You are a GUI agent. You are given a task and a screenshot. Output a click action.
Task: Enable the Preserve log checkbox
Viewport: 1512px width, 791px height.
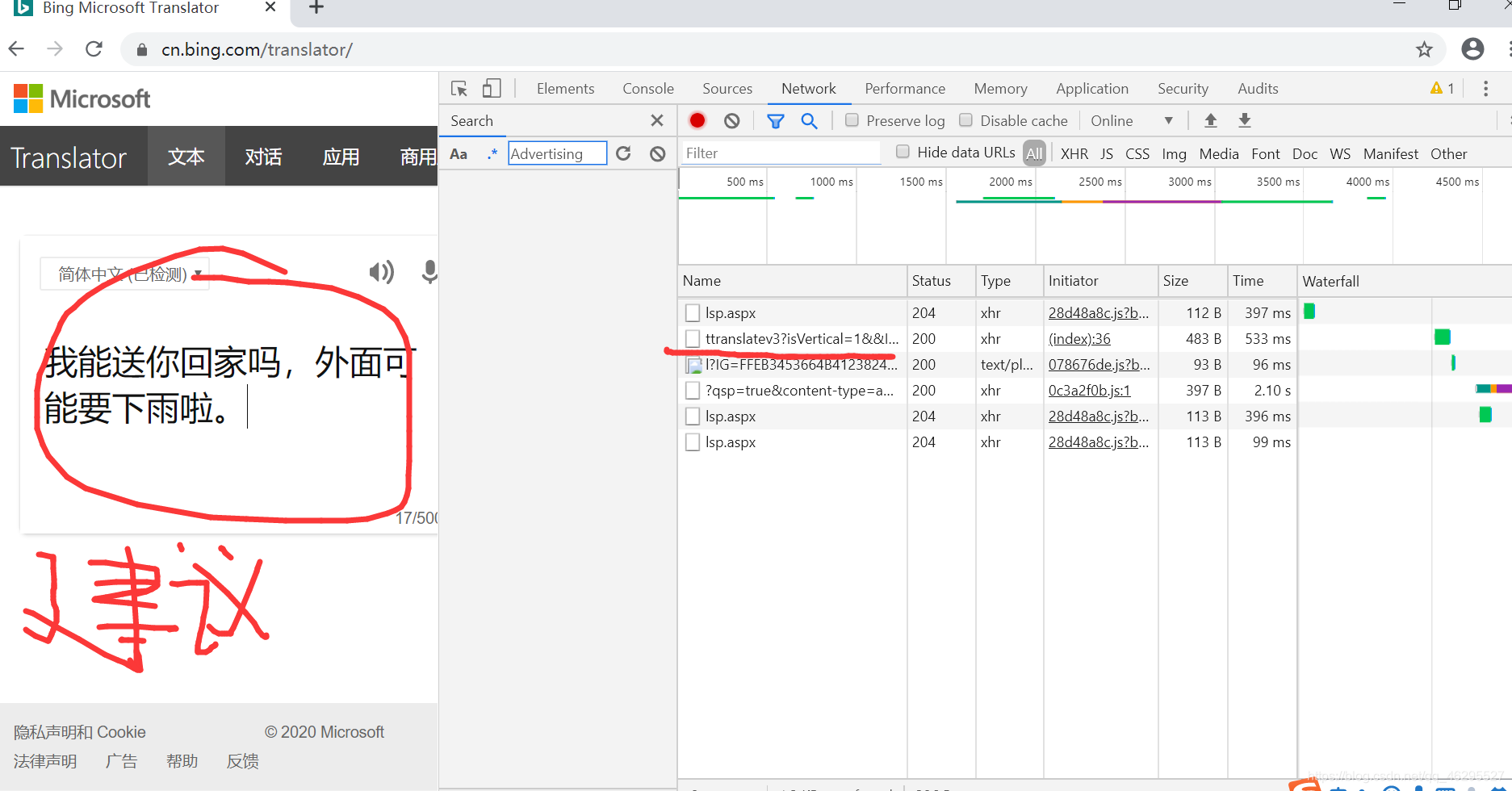852,120
